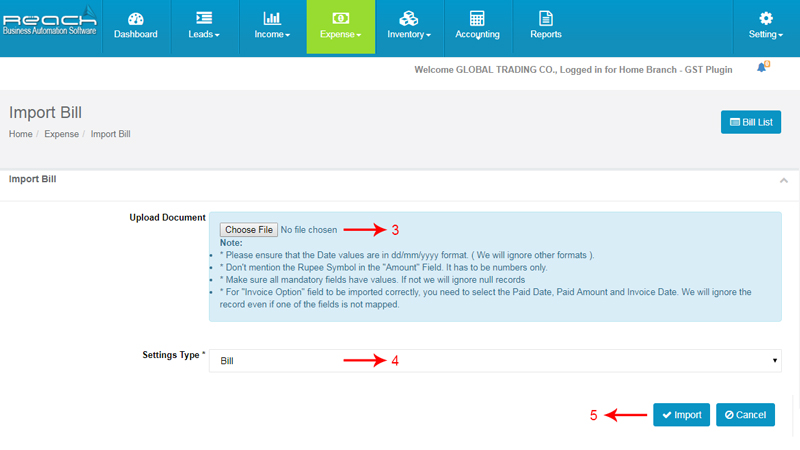Screen dimensions: 800x450
Task: Click the Expense money icon
Action: pos(340,18)
